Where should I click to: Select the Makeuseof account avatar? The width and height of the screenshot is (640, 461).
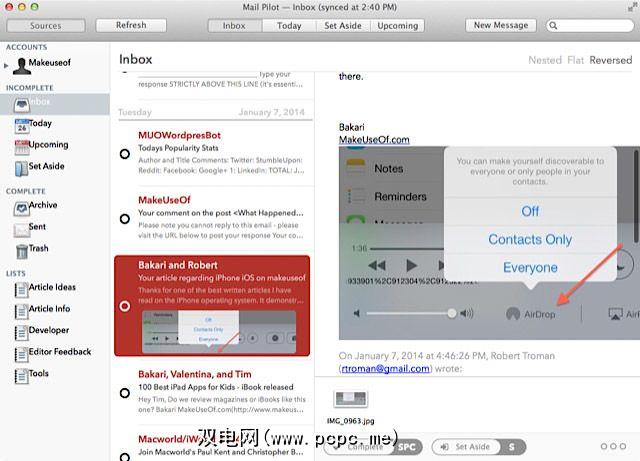coord(22,66)
